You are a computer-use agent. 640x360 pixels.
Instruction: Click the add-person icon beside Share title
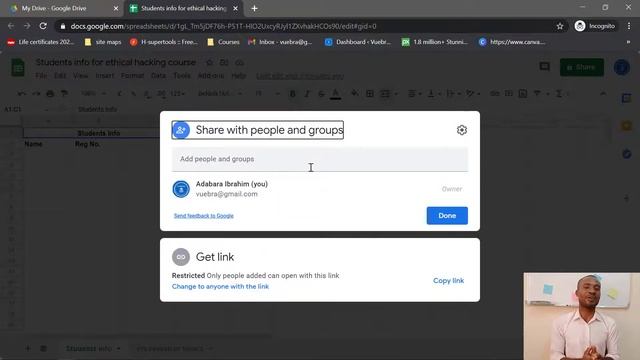pyautogui.click(x=181, y=130)
